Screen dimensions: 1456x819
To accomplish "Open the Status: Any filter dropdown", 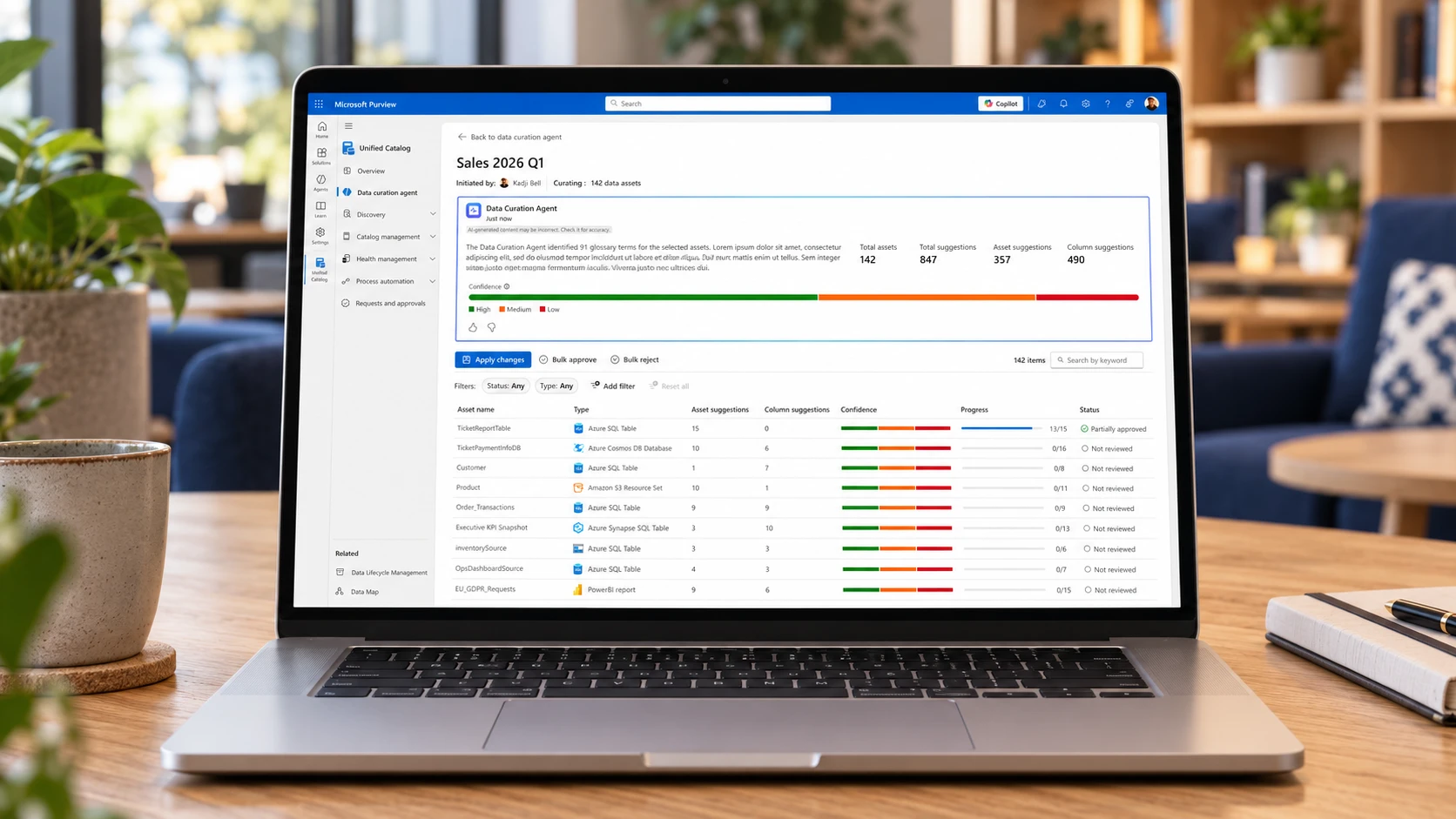I will [x=506, y=386].
